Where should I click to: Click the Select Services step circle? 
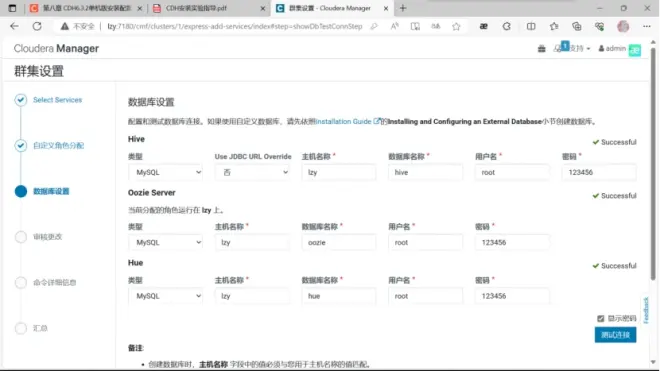(x=21, y=100)
